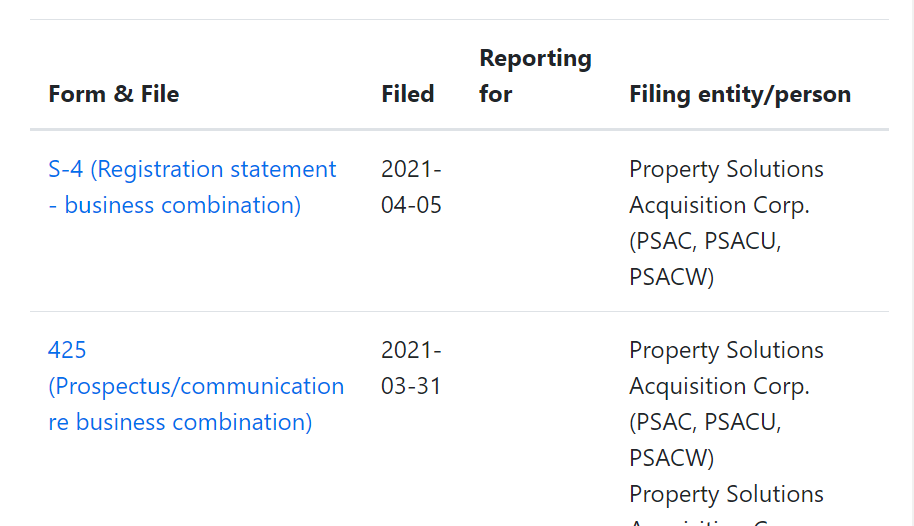The image size is (914, 526).
Task: Click the row separator between S-4 and 425
Action: click(459, 311)
